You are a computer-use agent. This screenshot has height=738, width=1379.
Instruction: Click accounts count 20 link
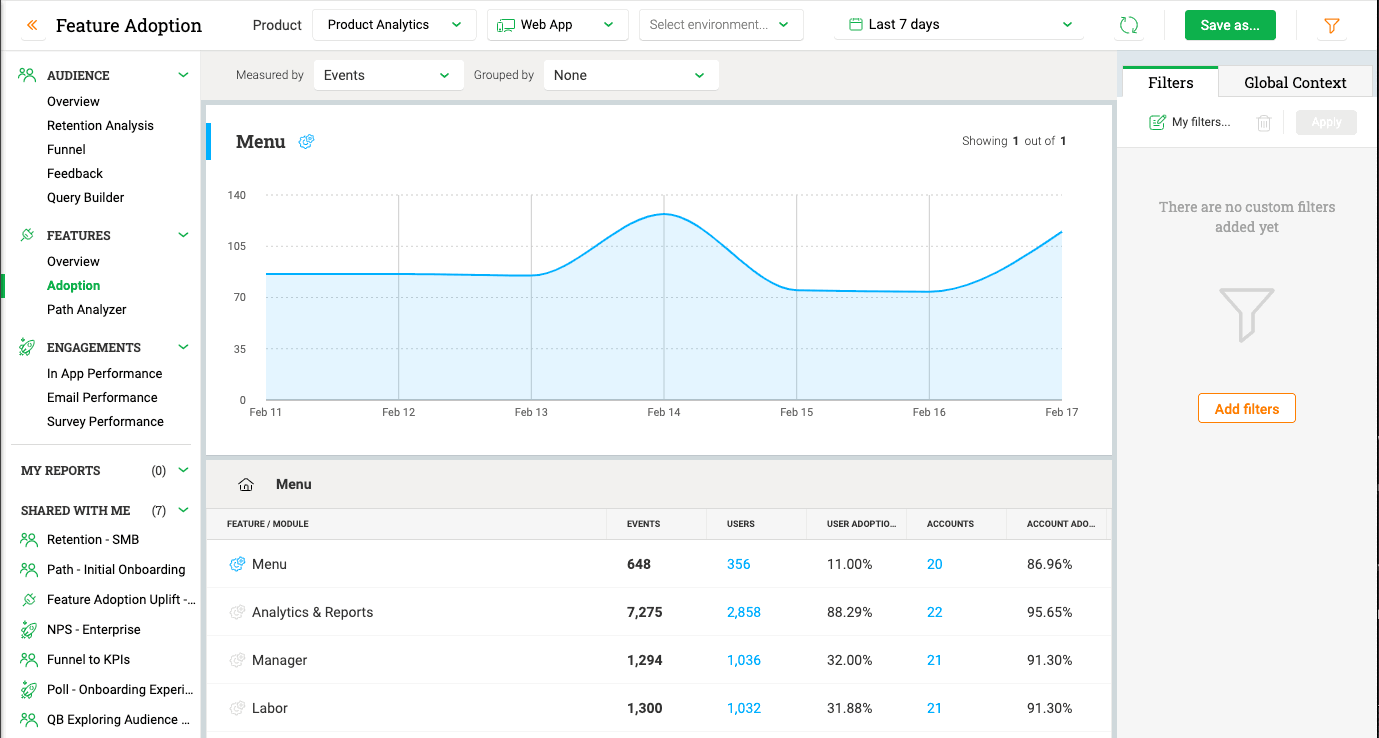pos(934,564)
